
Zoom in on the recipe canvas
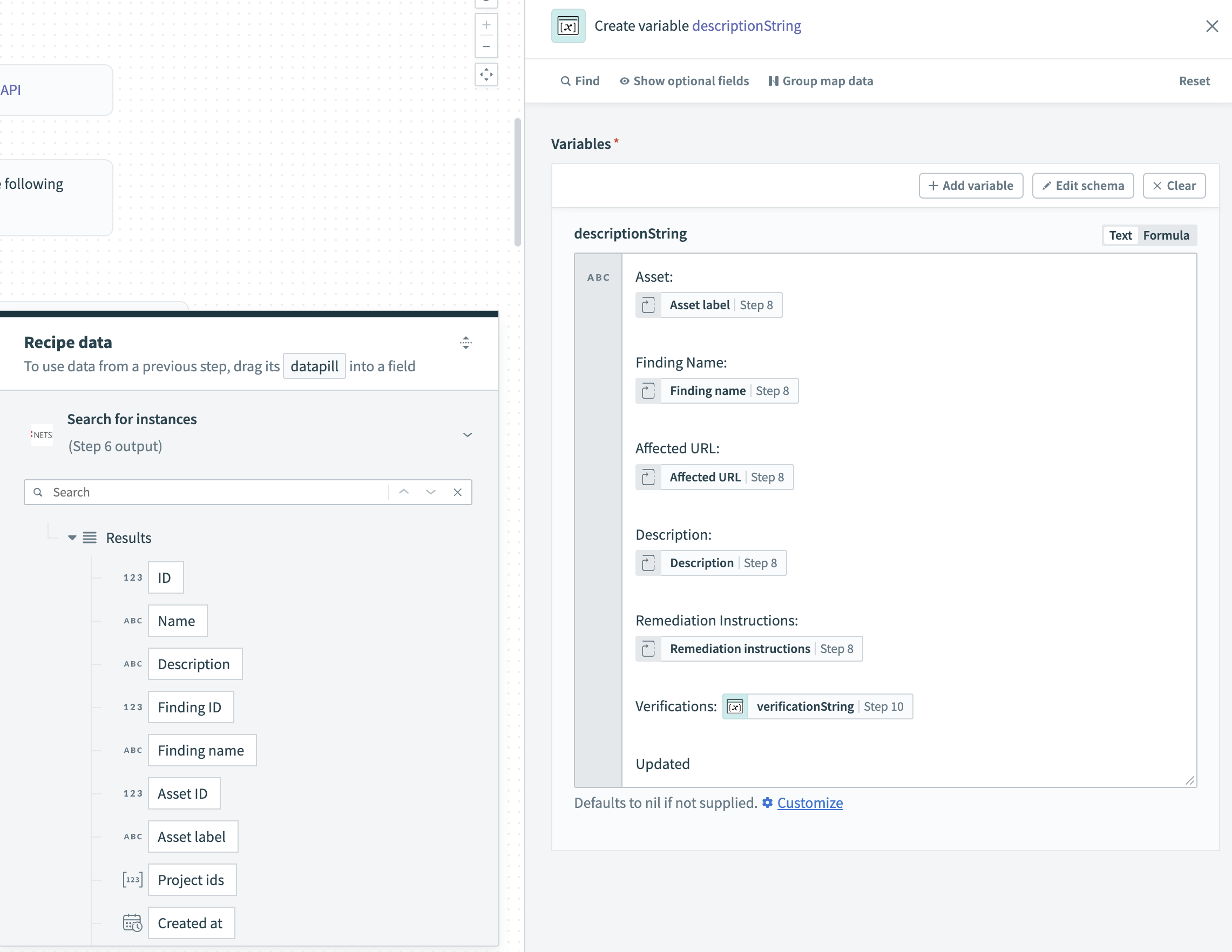coord(486,25)
